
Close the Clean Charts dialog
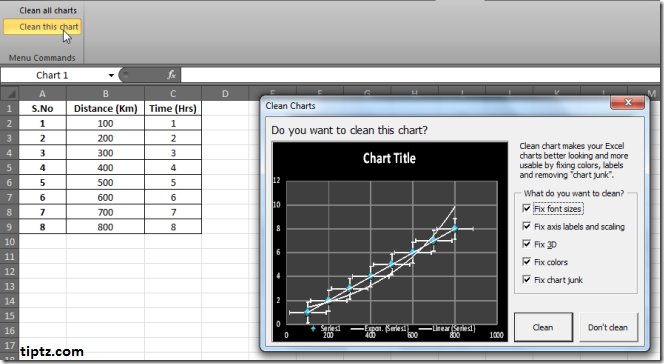pos(628,102)
